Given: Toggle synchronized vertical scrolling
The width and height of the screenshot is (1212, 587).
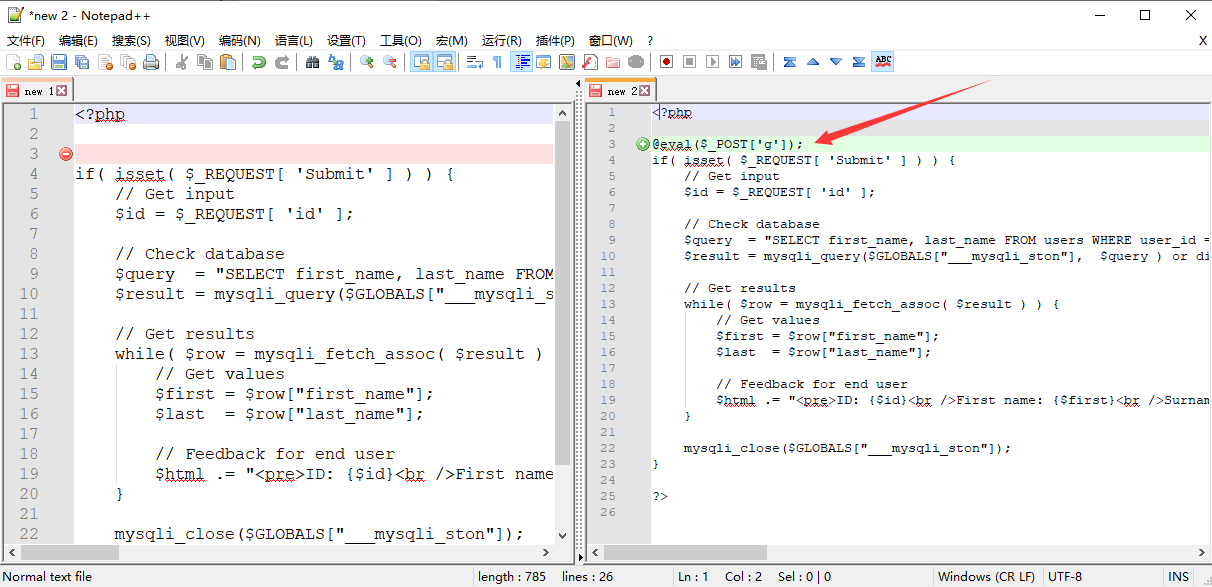Looking at the screenshot, I should pos(421,62).
